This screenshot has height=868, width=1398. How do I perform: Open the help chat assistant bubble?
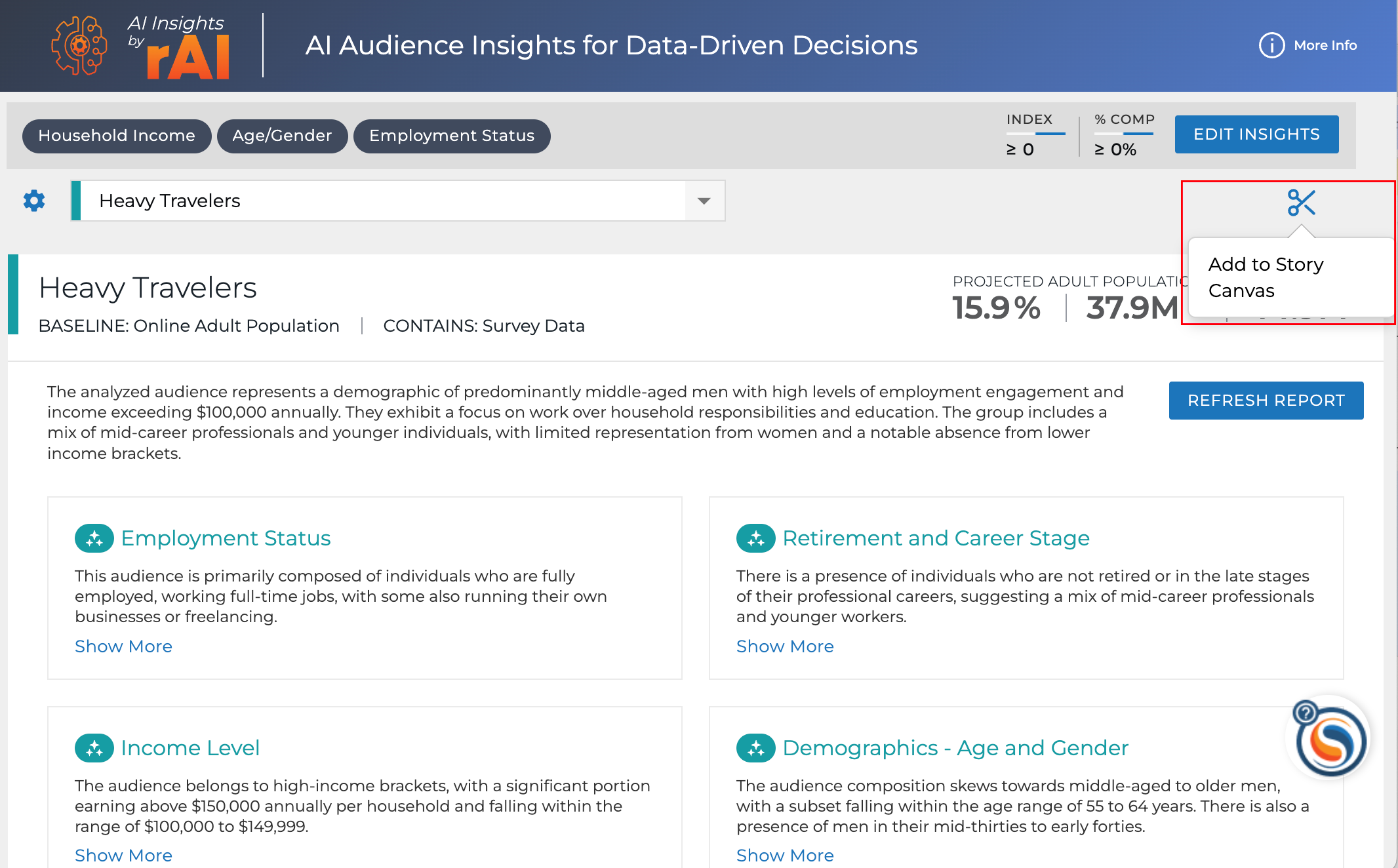pyautogui.click(x=1332, y=741)
